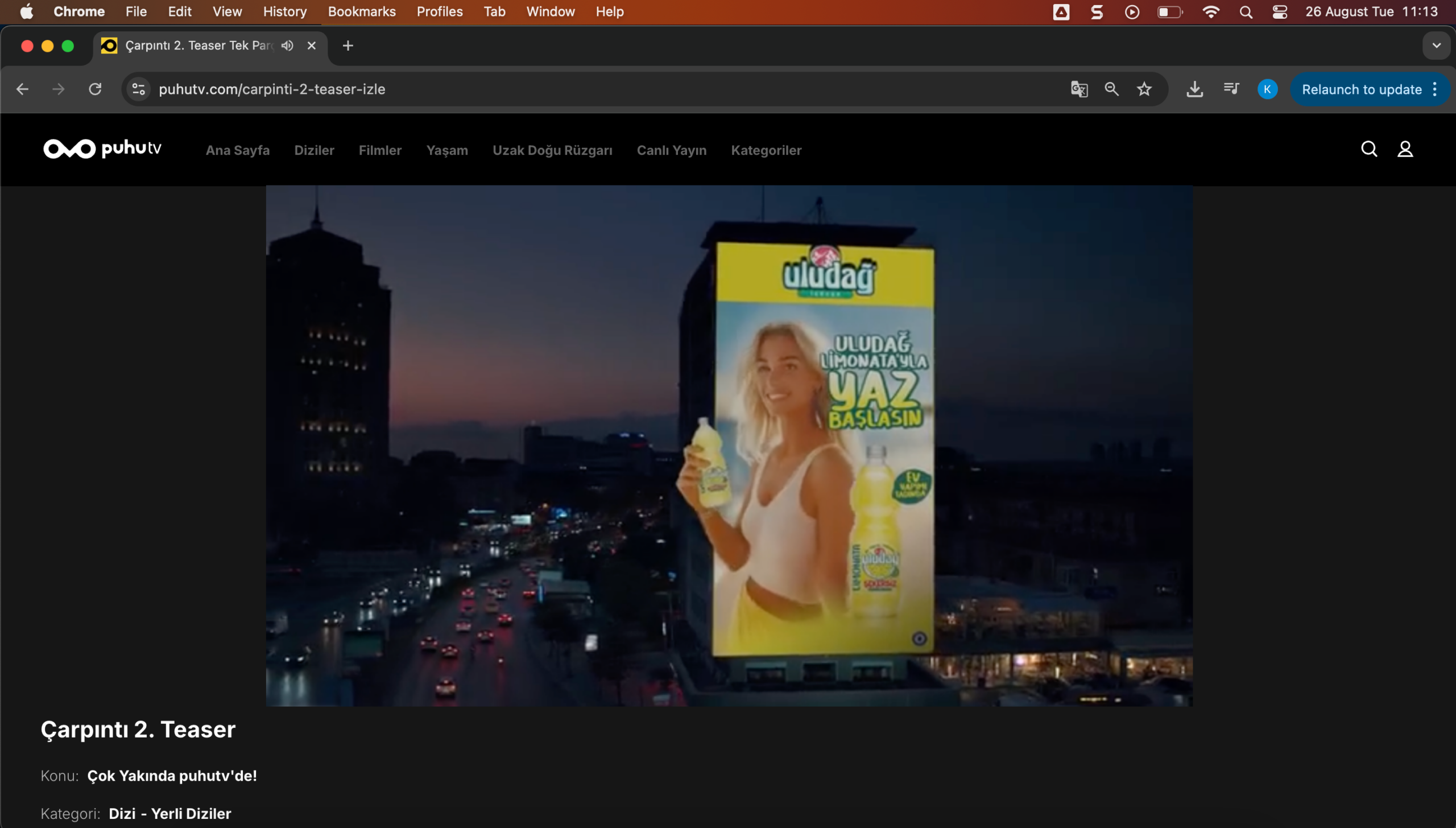Open the Çok Yakında puhutv'de! link
The height and width of the screenshot is (828, 1456).
[172, 776]
